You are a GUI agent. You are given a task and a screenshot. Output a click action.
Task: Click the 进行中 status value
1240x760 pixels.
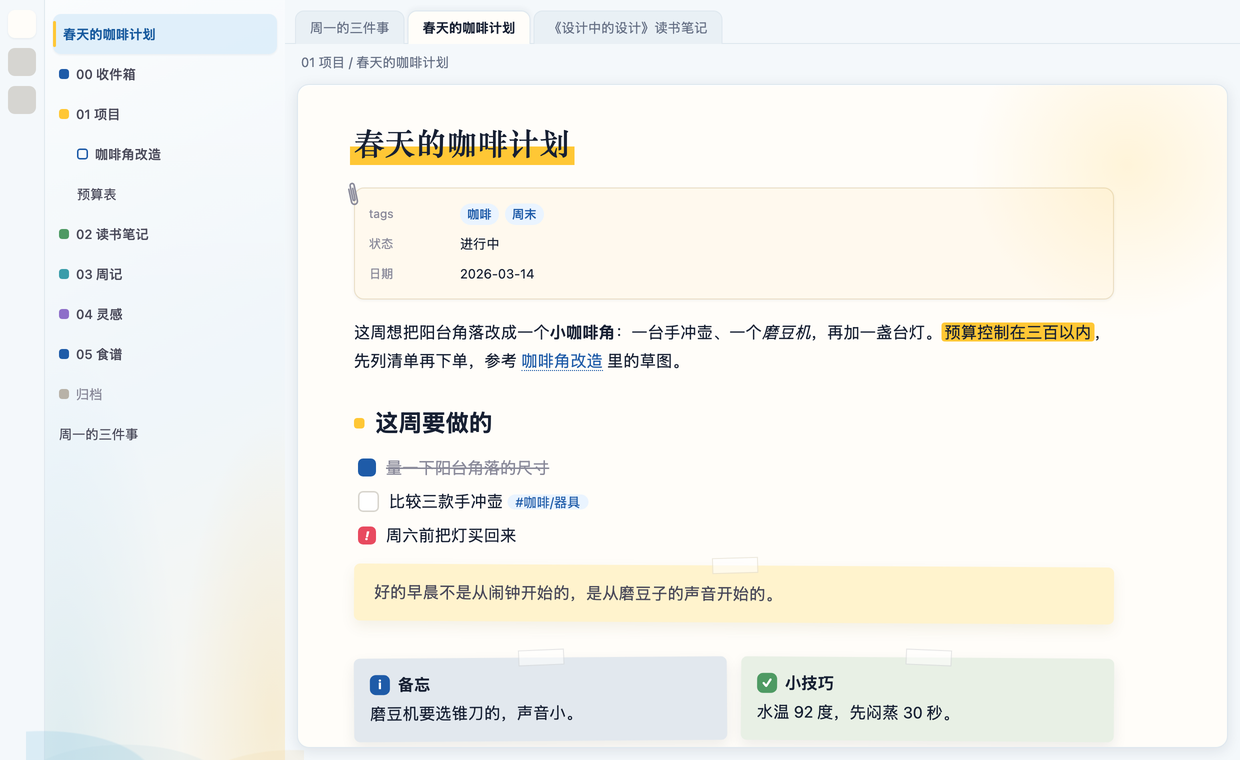coord(480,244)
